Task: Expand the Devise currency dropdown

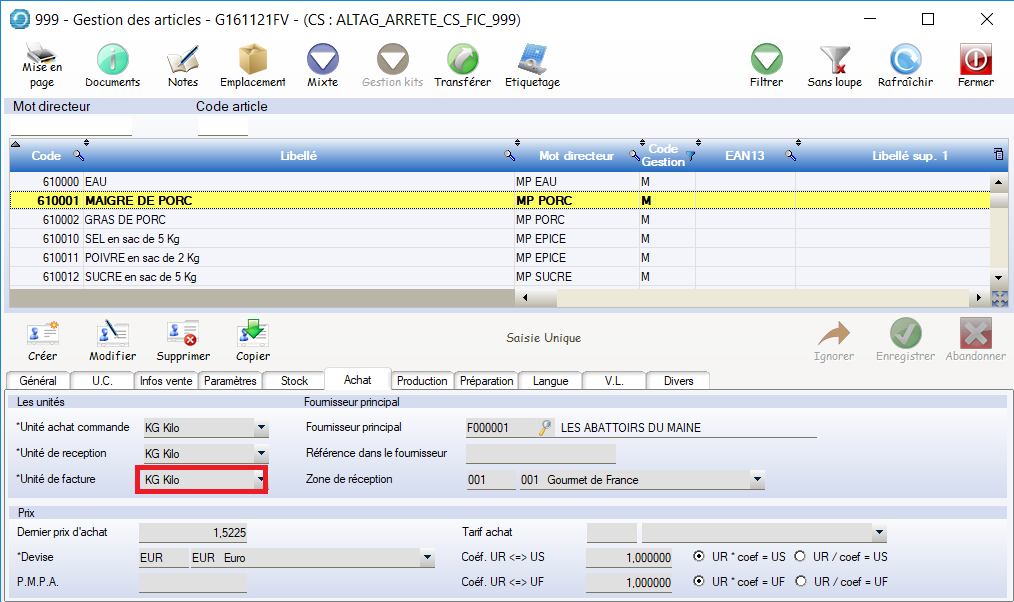Action: pos(427,558)
